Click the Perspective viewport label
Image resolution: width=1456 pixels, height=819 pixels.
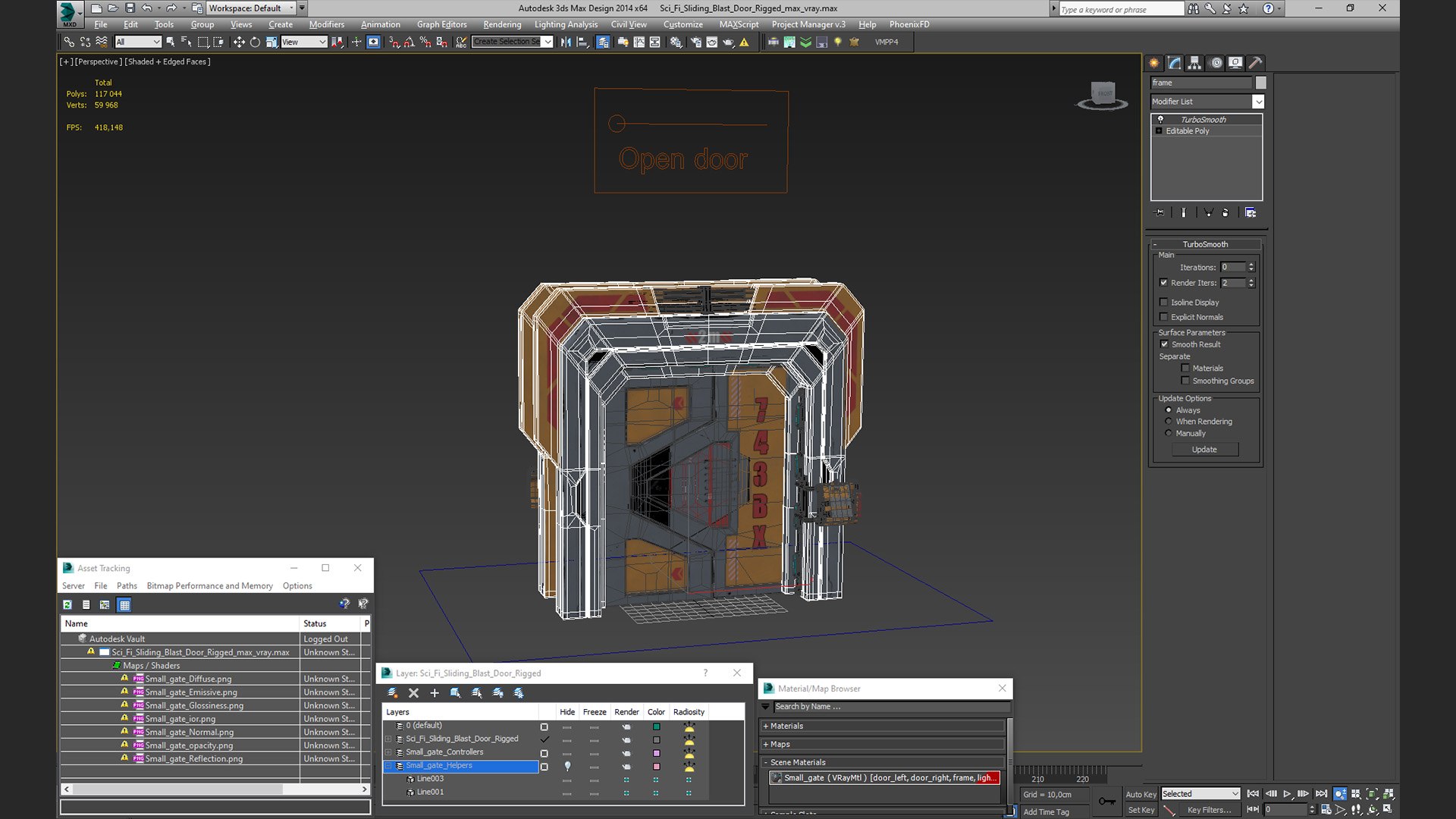coord(99,62)
